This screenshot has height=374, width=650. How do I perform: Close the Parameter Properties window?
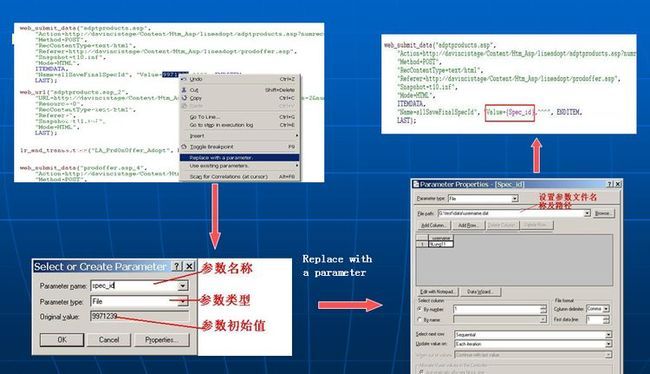click(618, 184)
